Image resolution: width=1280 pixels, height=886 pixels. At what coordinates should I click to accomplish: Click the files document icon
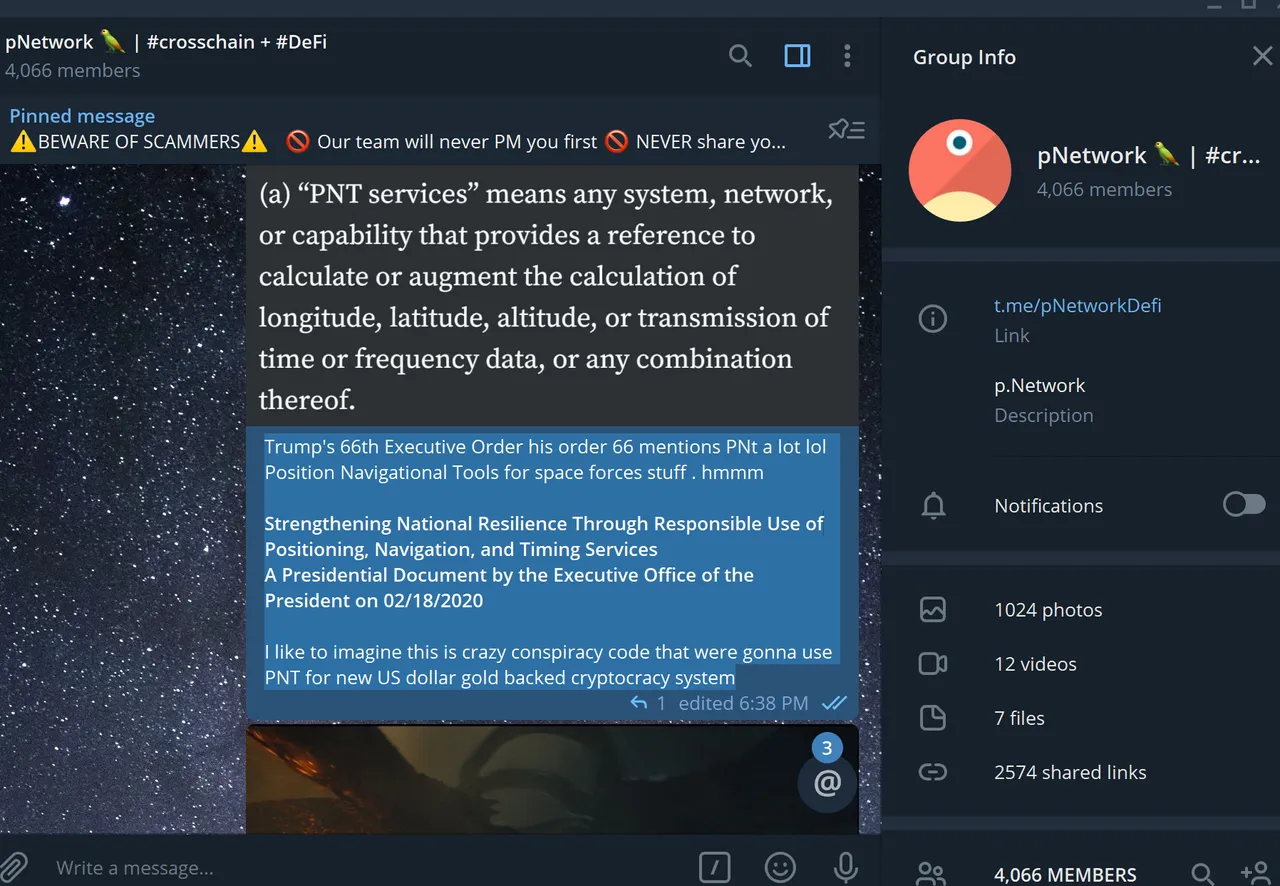point(933,718)
